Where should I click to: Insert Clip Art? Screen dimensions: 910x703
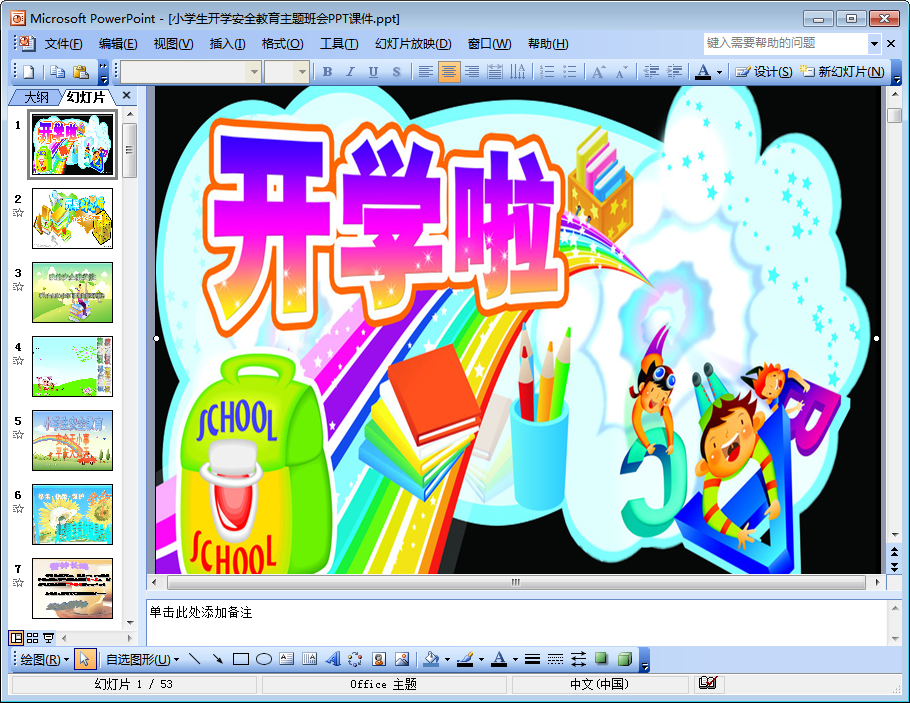pyautogui.click(x=379, y=659)
